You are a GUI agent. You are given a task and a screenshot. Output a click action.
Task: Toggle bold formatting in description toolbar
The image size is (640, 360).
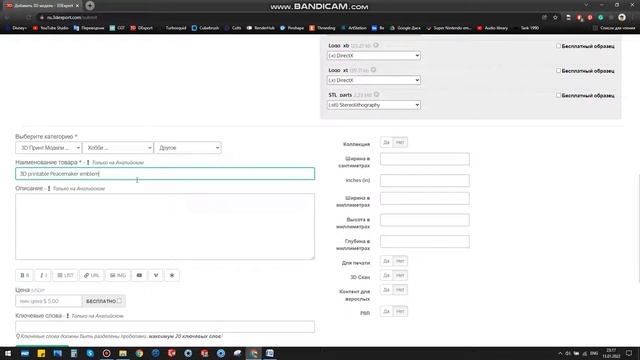coord(24,276)
